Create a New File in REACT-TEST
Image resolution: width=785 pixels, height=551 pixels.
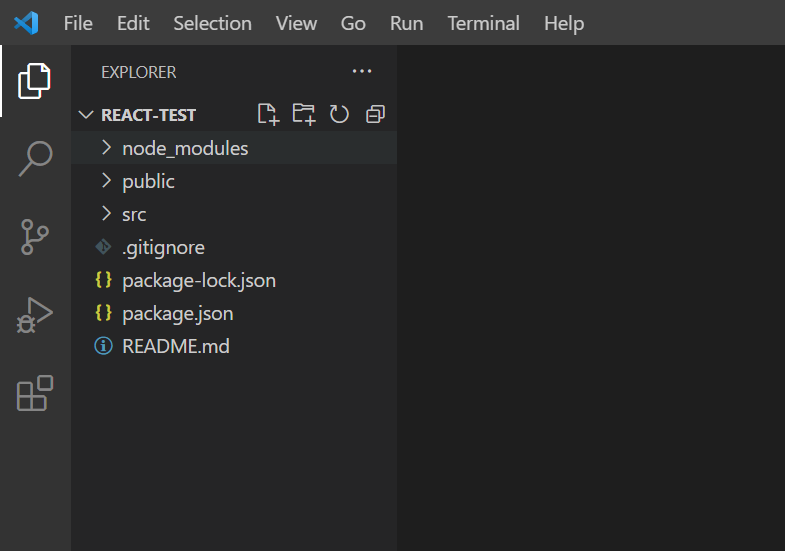(x=268, y=115)
